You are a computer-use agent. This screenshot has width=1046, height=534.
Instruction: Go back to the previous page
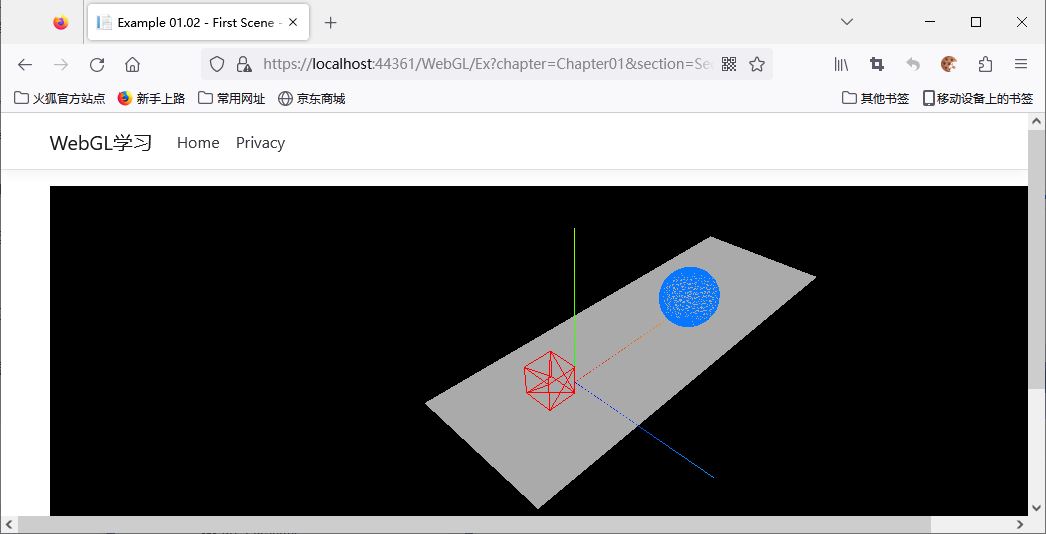[x=25, y=64]
